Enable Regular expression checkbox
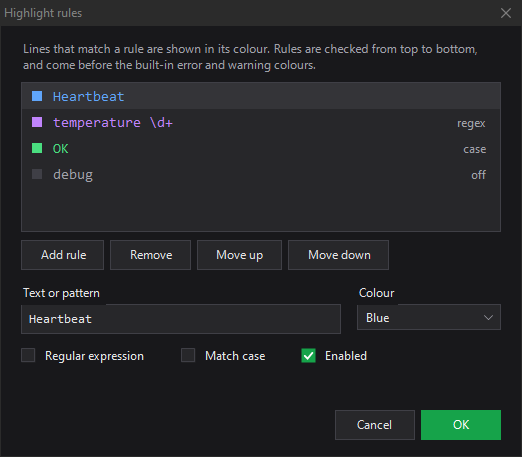The height and width of the screenshot is (457, 522). click(28, 355)
